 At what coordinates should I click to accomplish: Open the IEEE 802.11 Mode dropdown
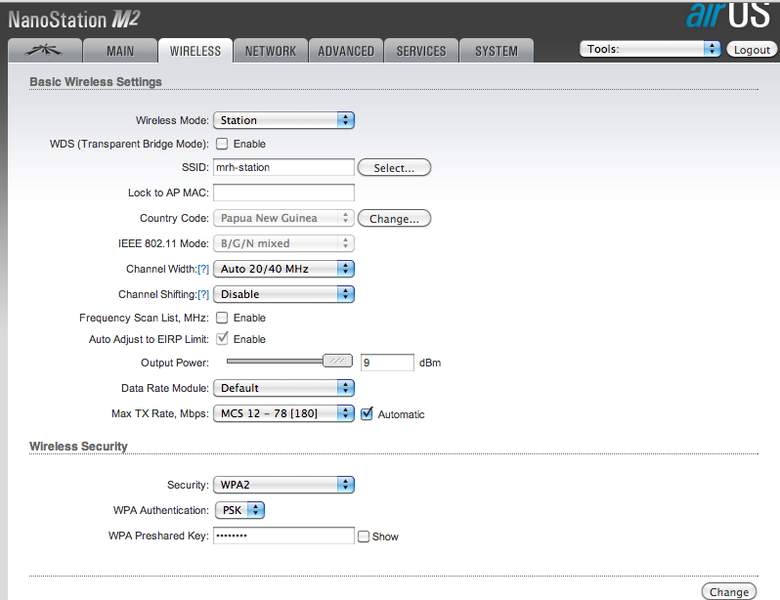coord(284,243)
